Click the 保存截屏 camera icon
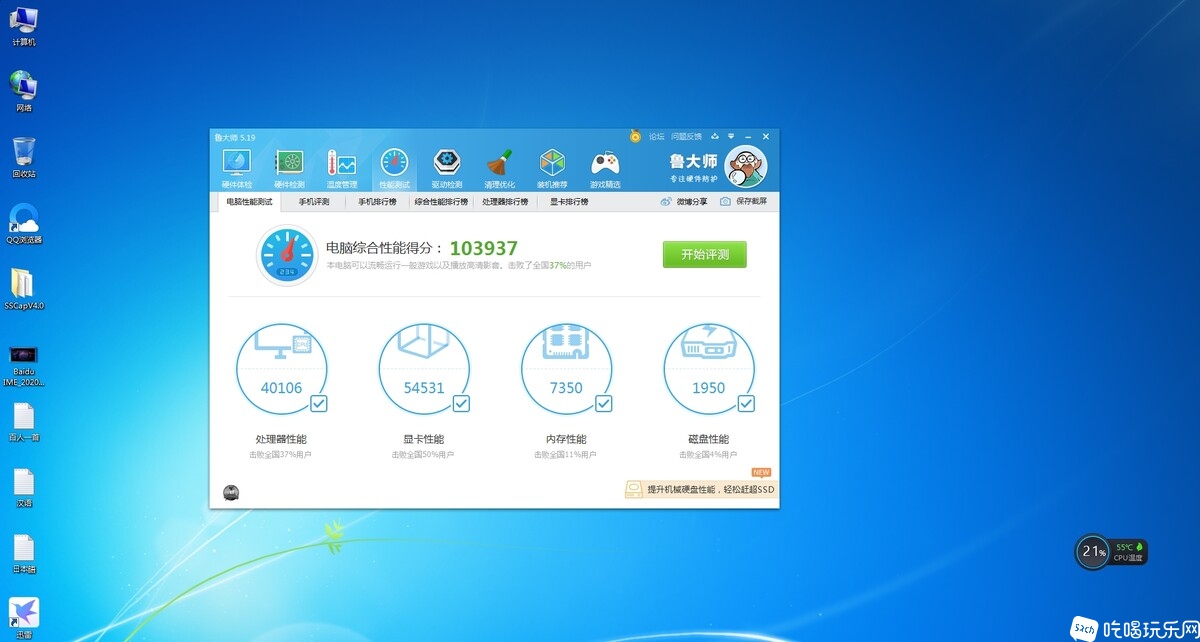This screenshot has height=642, width=1200. (x=725, y=202)
